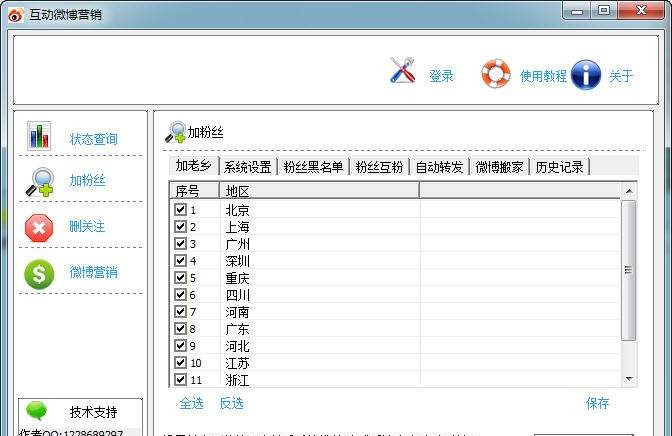Uncheck row 9 河北 checkbox
This screenshot has height=436, width=672.
coord(180,346)
